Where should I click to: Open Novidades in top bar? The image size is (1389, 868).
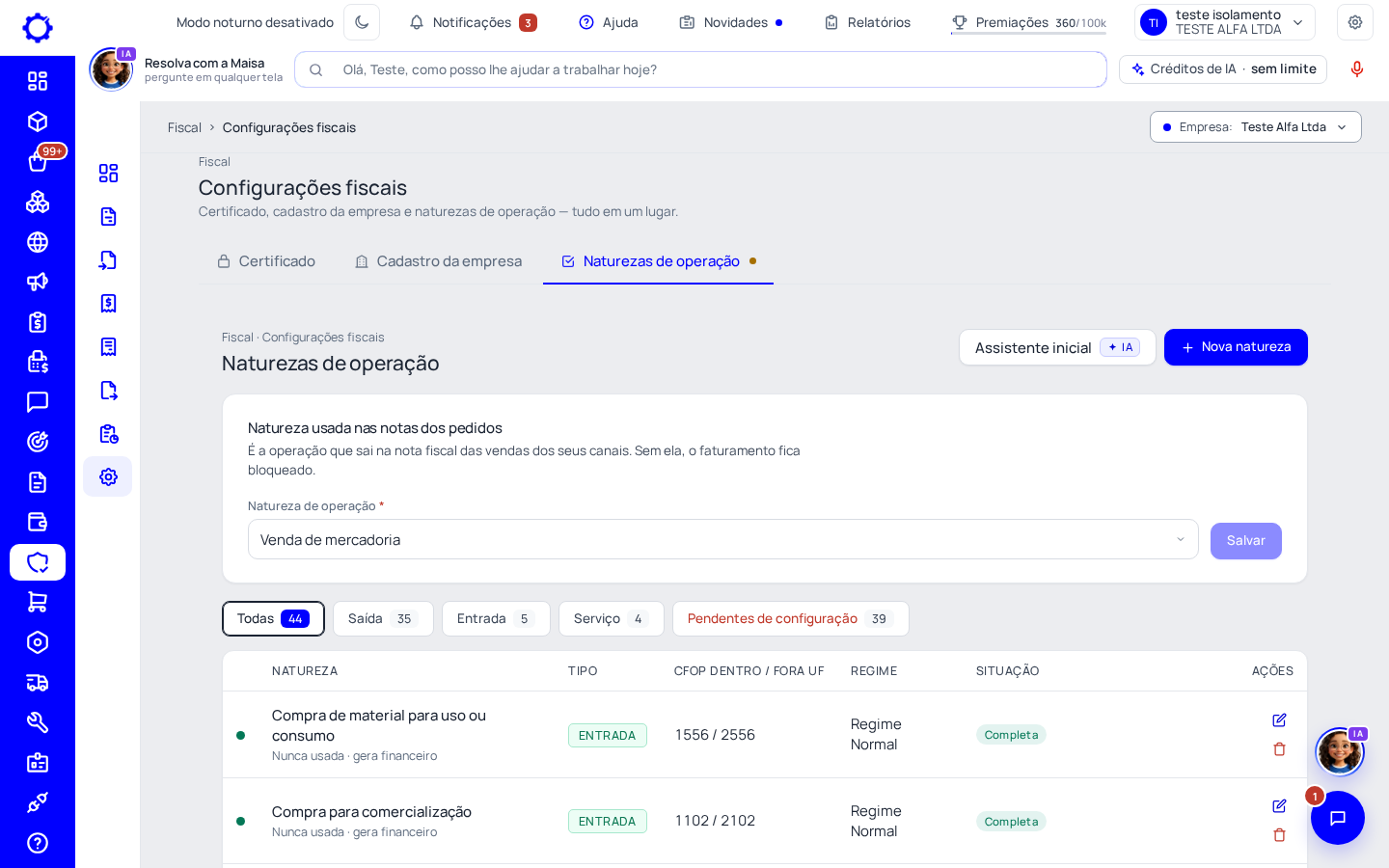point(731,22)
